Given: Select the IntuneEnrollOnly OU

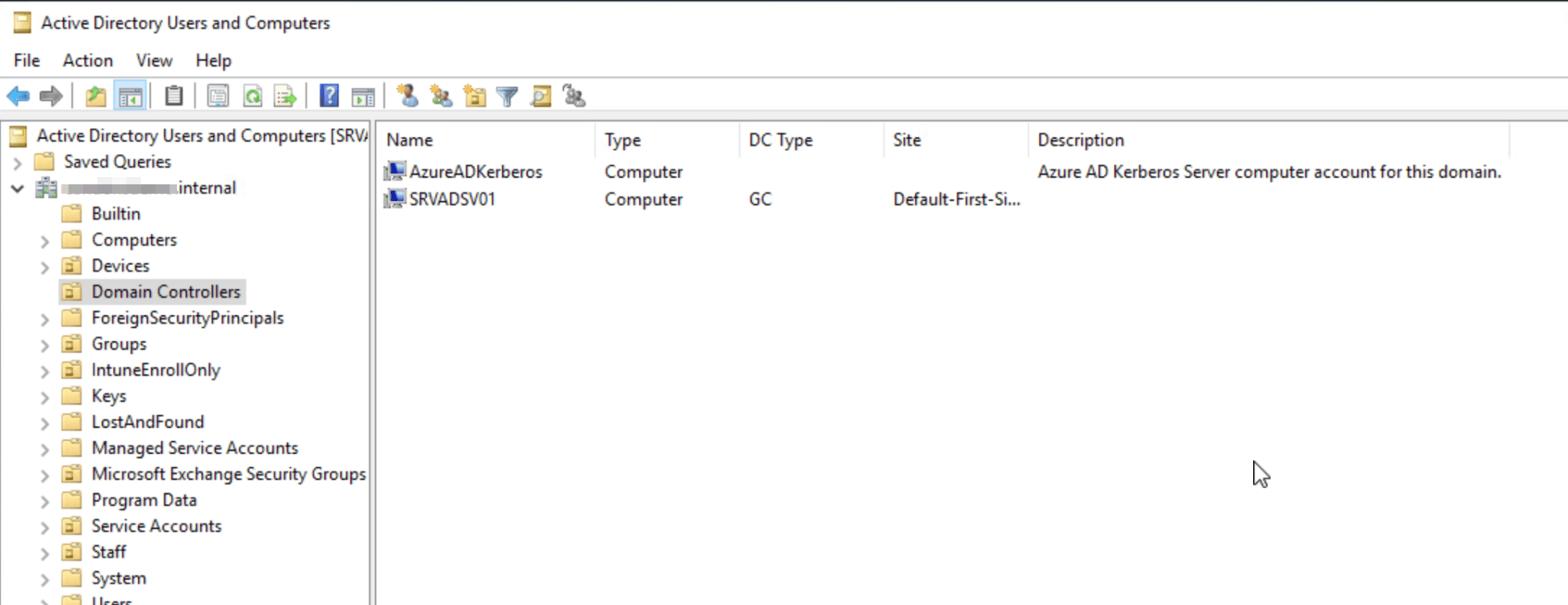Looking at the screenshot, I should click(156, 370).
